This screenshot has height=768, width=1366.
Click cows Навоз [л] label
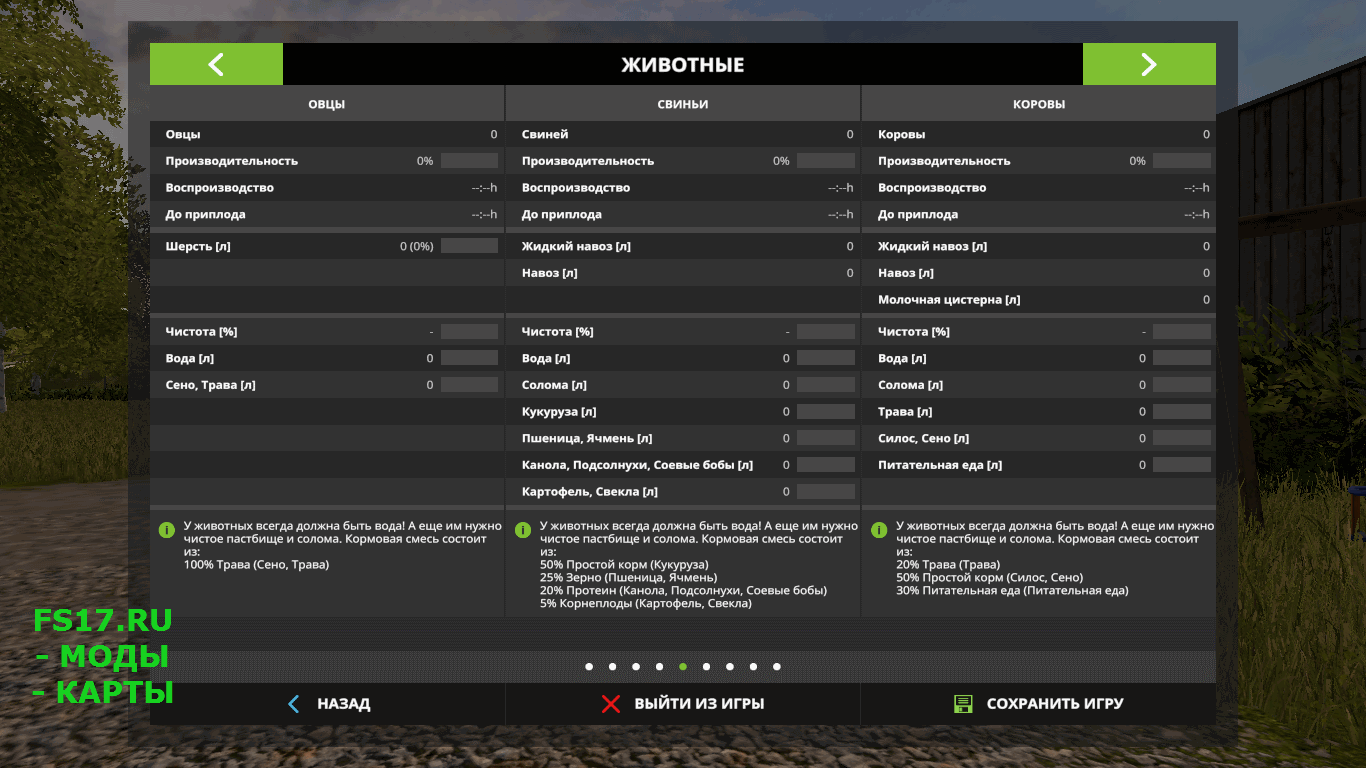point(906,273)
